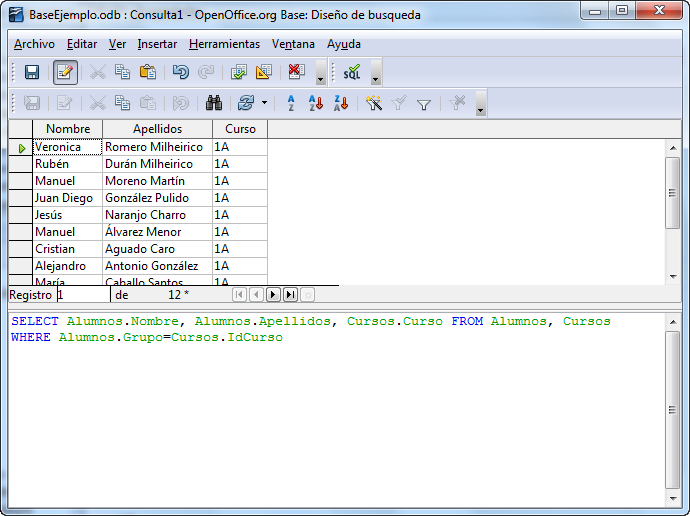Click cell 'Cristian'

pos(68,249)
